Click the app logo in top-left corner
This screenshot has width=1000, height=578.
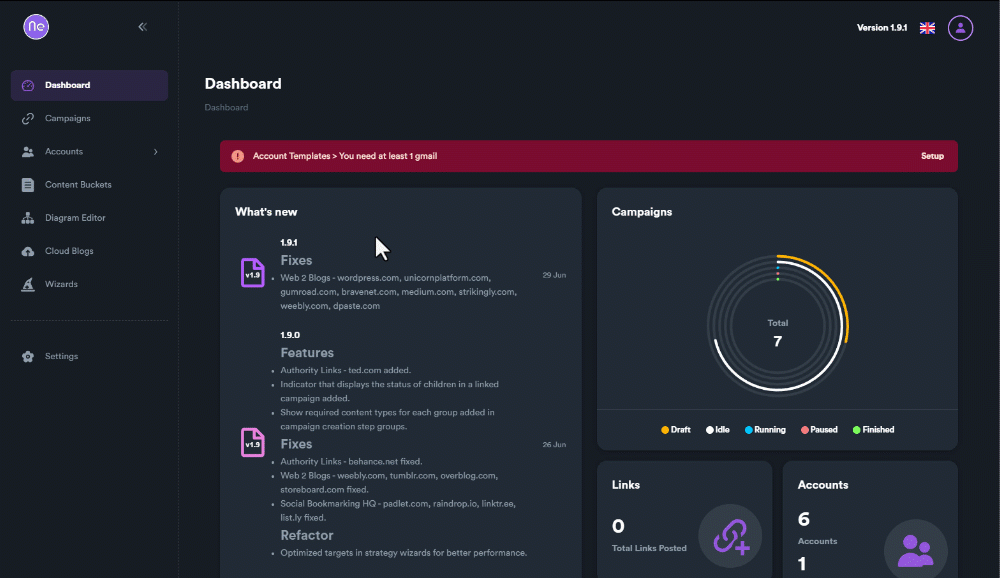click(x=36, y=27)
